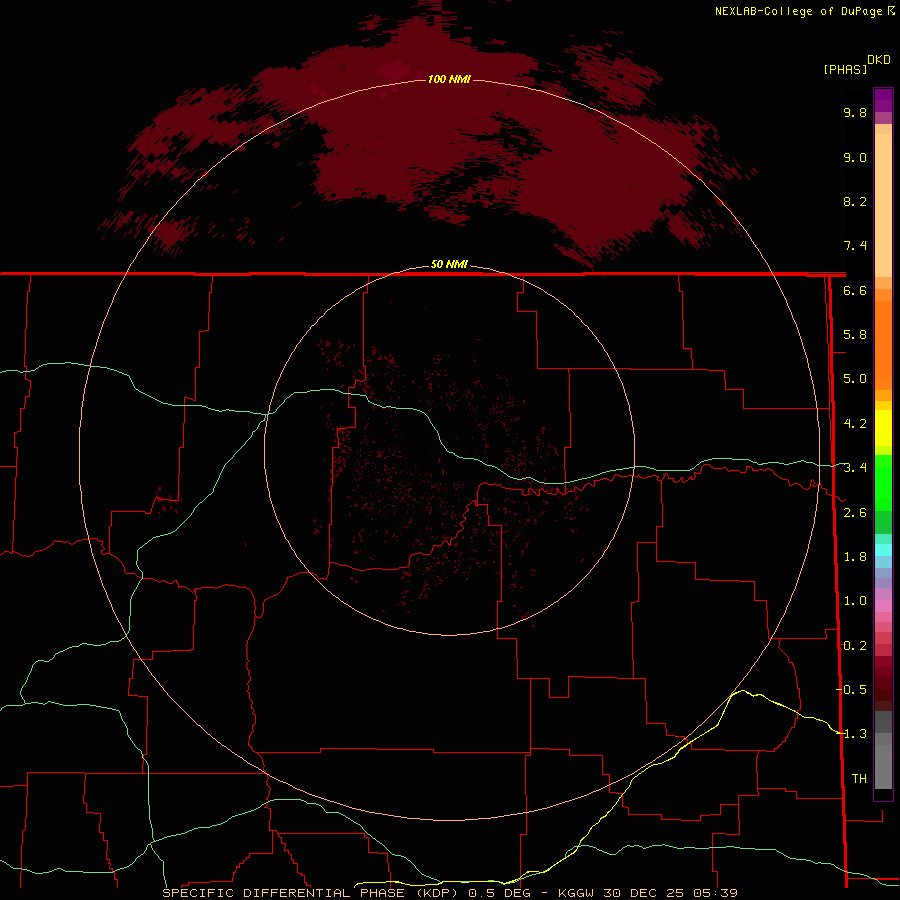This screenshot has height=900, width=900.
Task: Click the DKD label above the color scale
Action: click(879, 60)
